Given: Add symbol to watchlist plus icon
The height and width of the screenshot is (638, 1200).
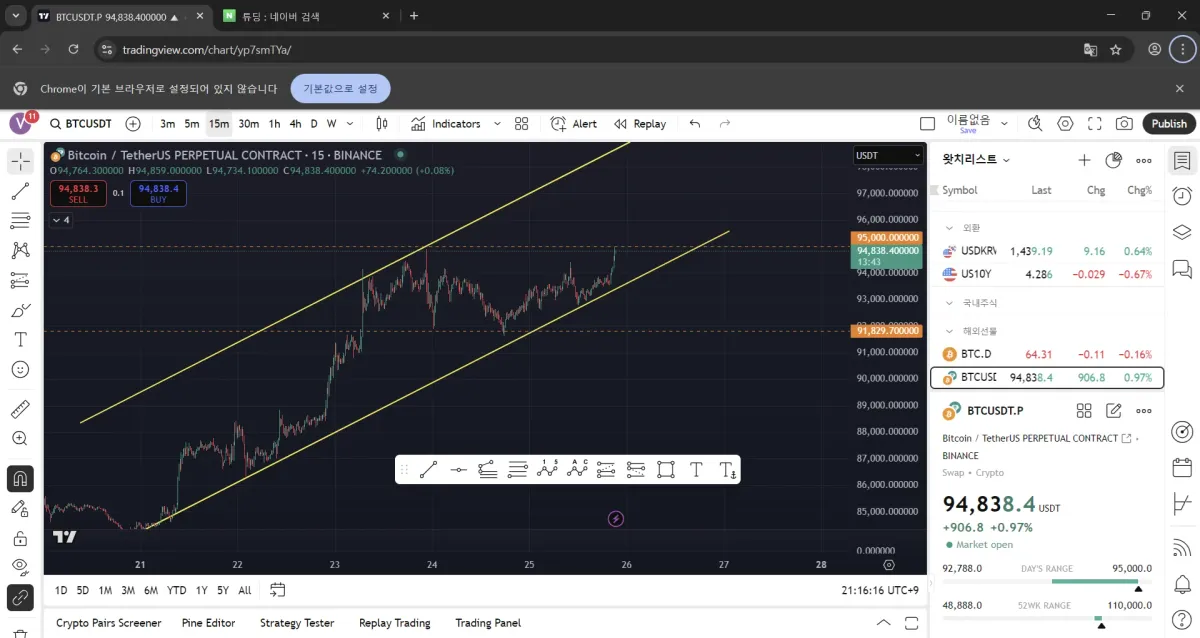Looking at the screenshot, I should (x=1084, y=160).
